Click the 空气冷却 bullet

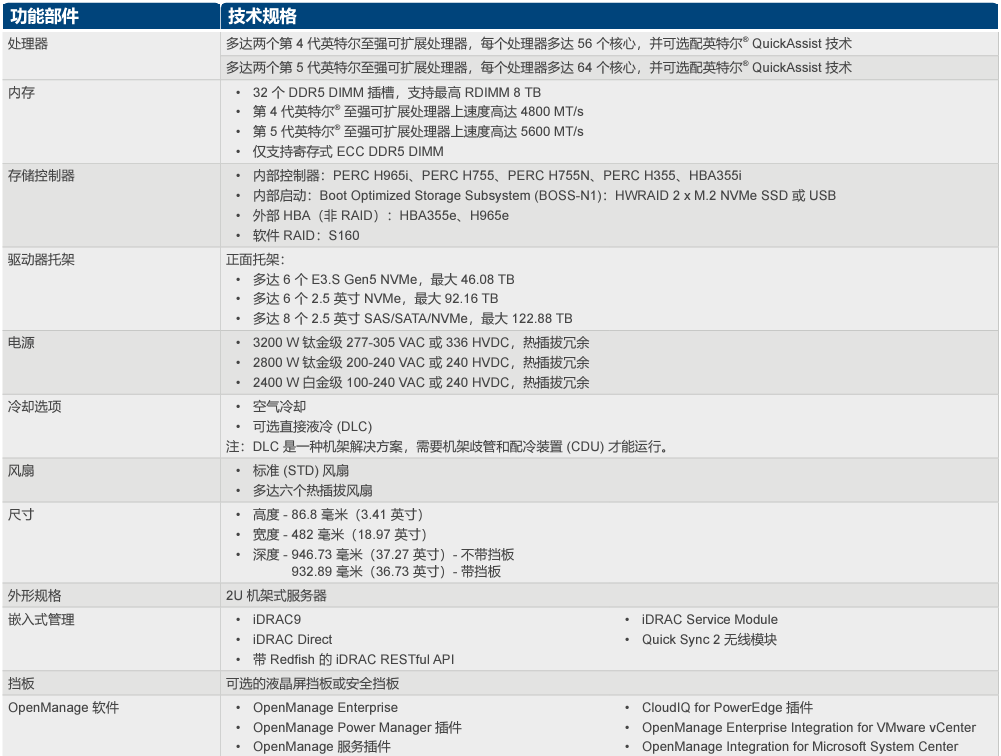point(279,407)
